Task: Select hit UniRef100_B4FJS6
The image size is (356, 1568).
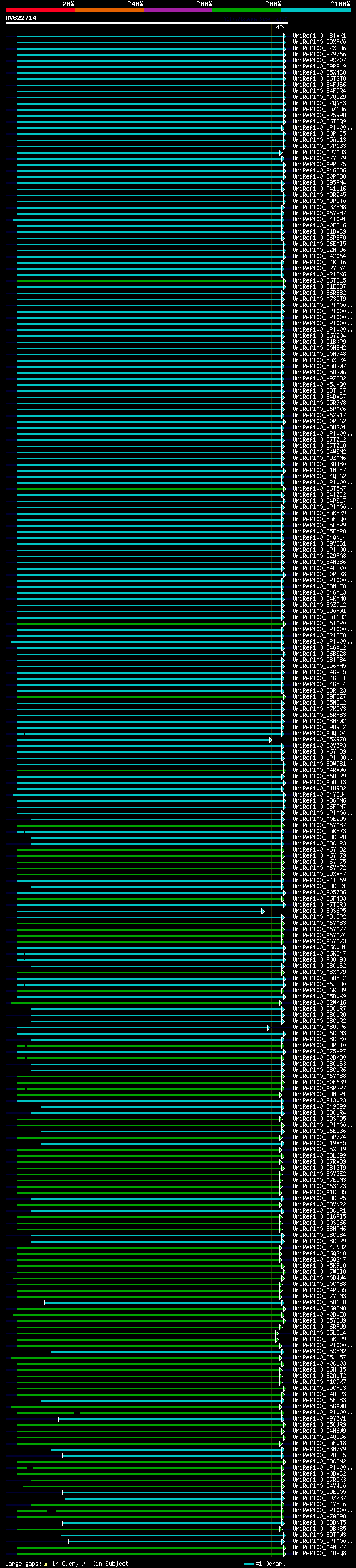Action: click(x=319, y=85)
